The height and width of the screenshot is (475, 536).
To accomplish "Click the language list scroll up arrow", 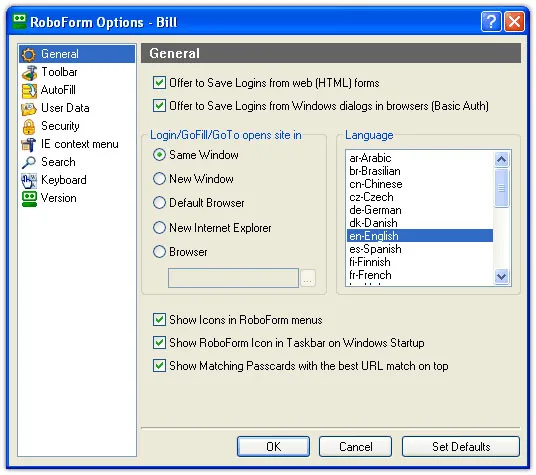I will tap(501, 159).
